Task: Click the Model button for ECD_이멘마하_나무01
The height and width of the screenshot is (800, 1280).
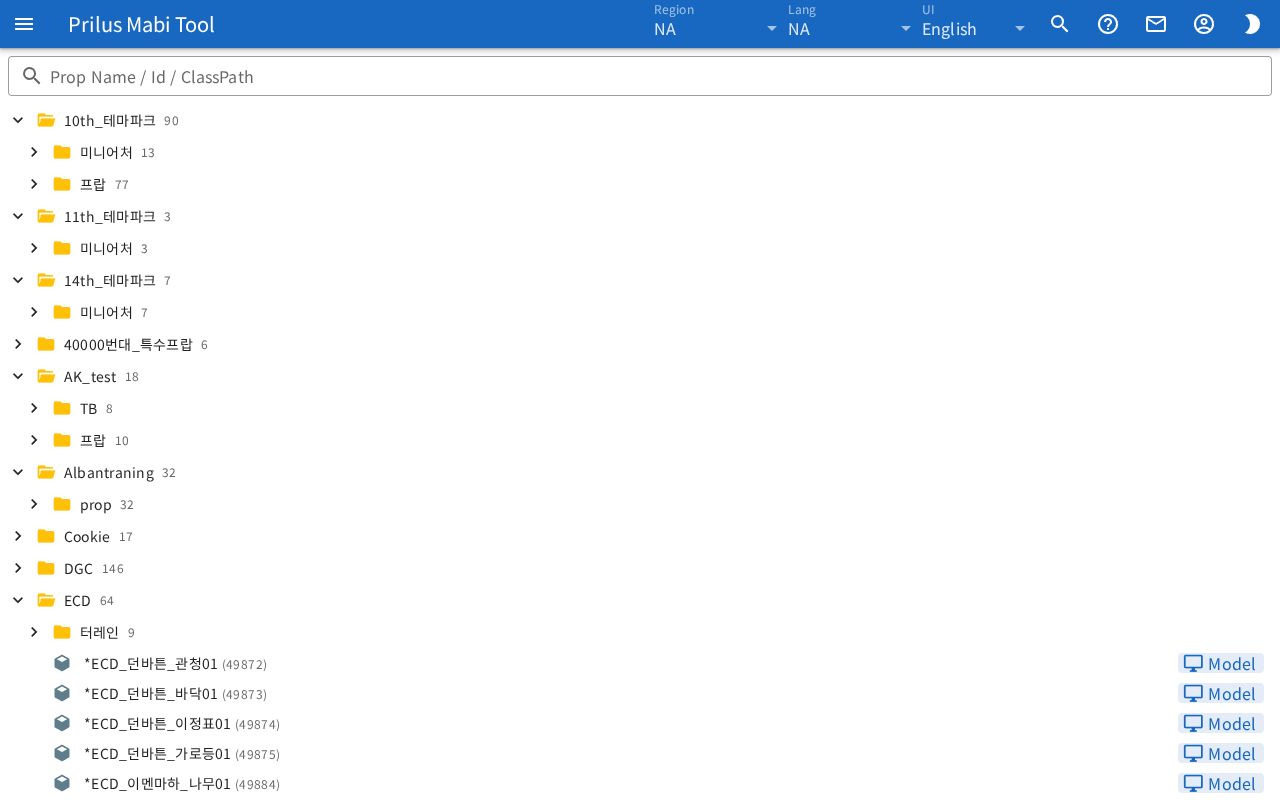Action: pyautogui.click(x=1220, y=783)
